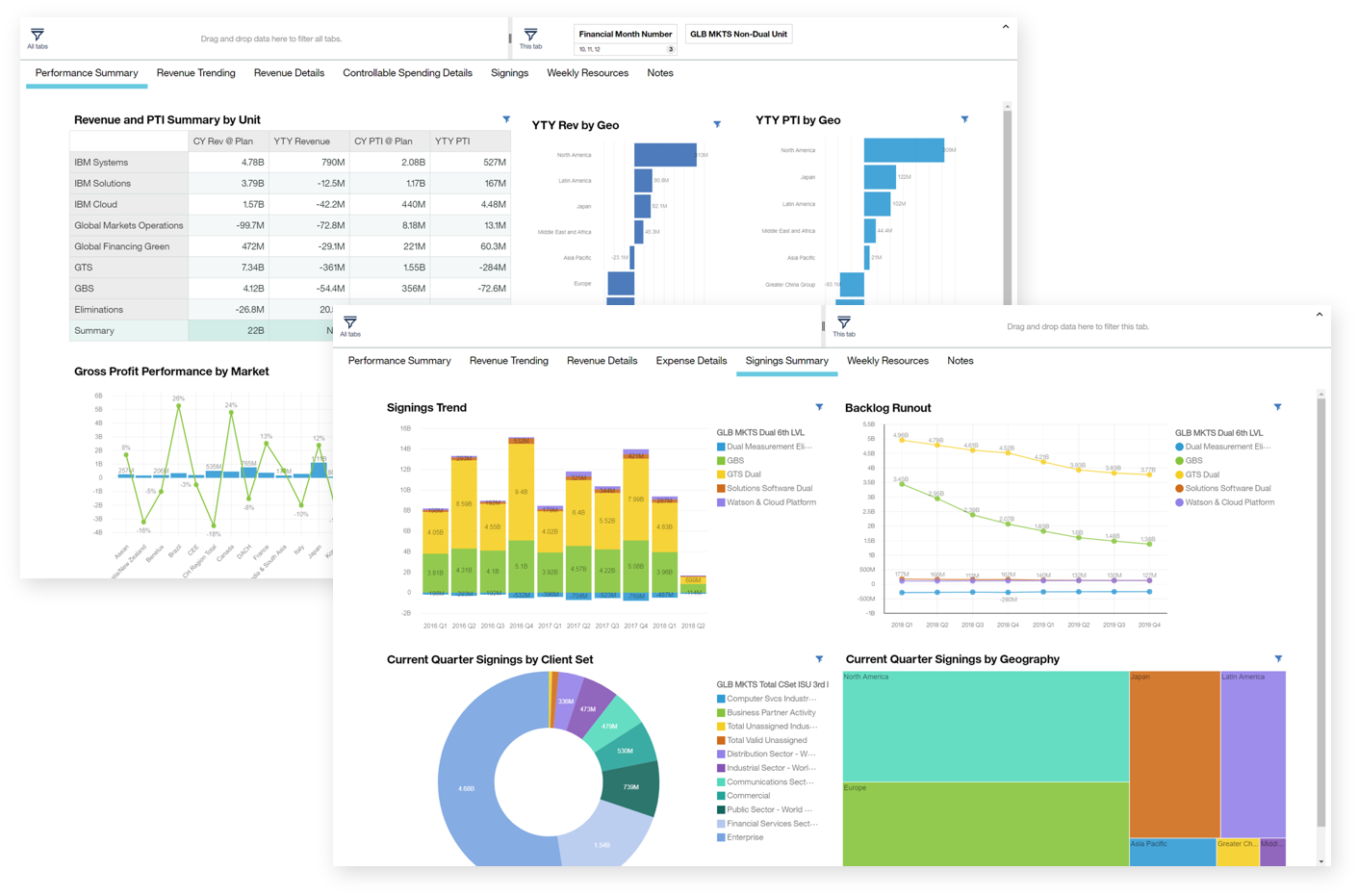Click filter icon on Revenue and PTI Summary
The image size is (1358, 896).
click(506, 119)
